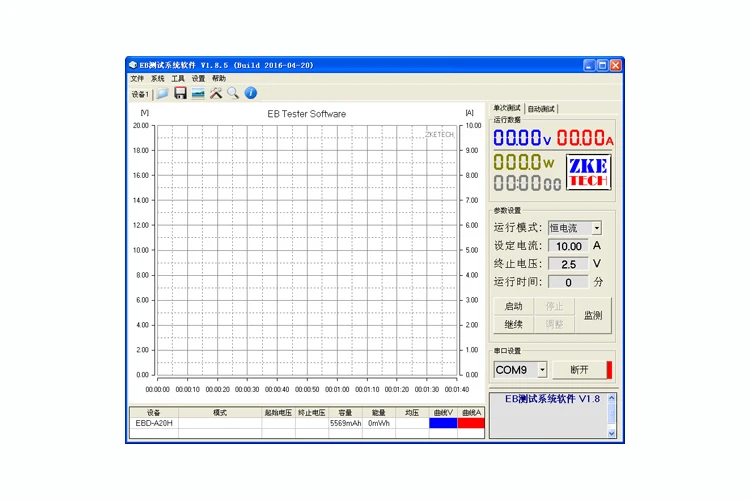Click the red 曲线A color swatch

click(x=471, y=423)
